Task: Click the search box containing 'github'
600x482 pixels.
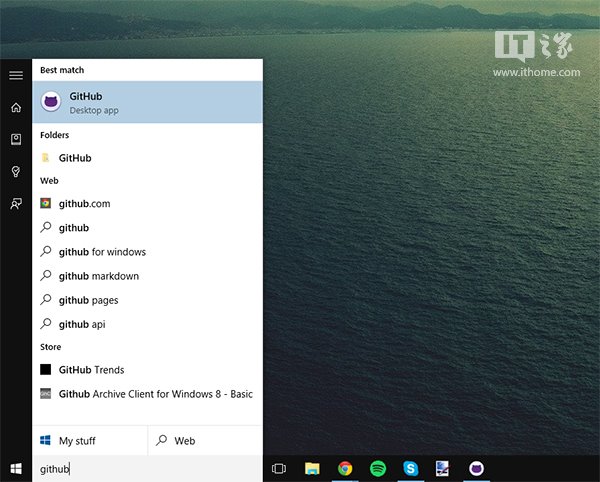Action: 147,469
